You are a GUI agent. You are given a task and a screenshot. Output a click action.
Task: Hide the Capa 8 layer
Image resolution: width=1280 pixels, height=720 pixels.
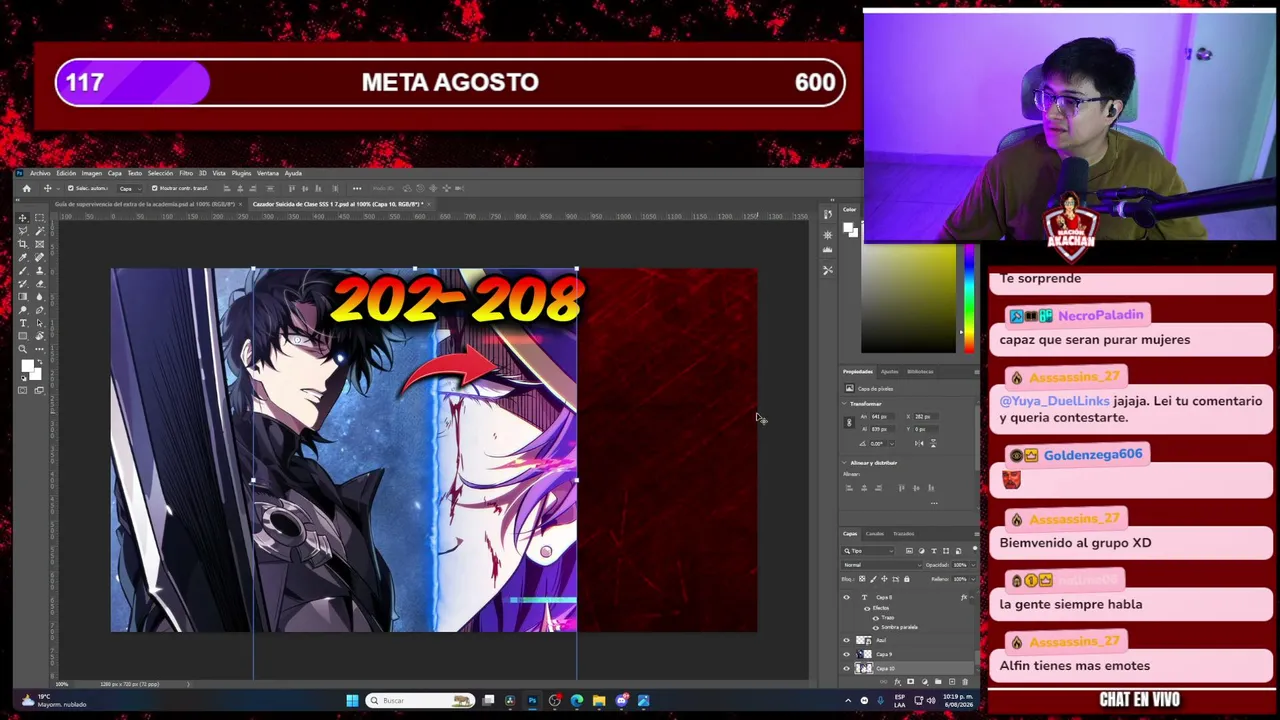click(847, 597)
